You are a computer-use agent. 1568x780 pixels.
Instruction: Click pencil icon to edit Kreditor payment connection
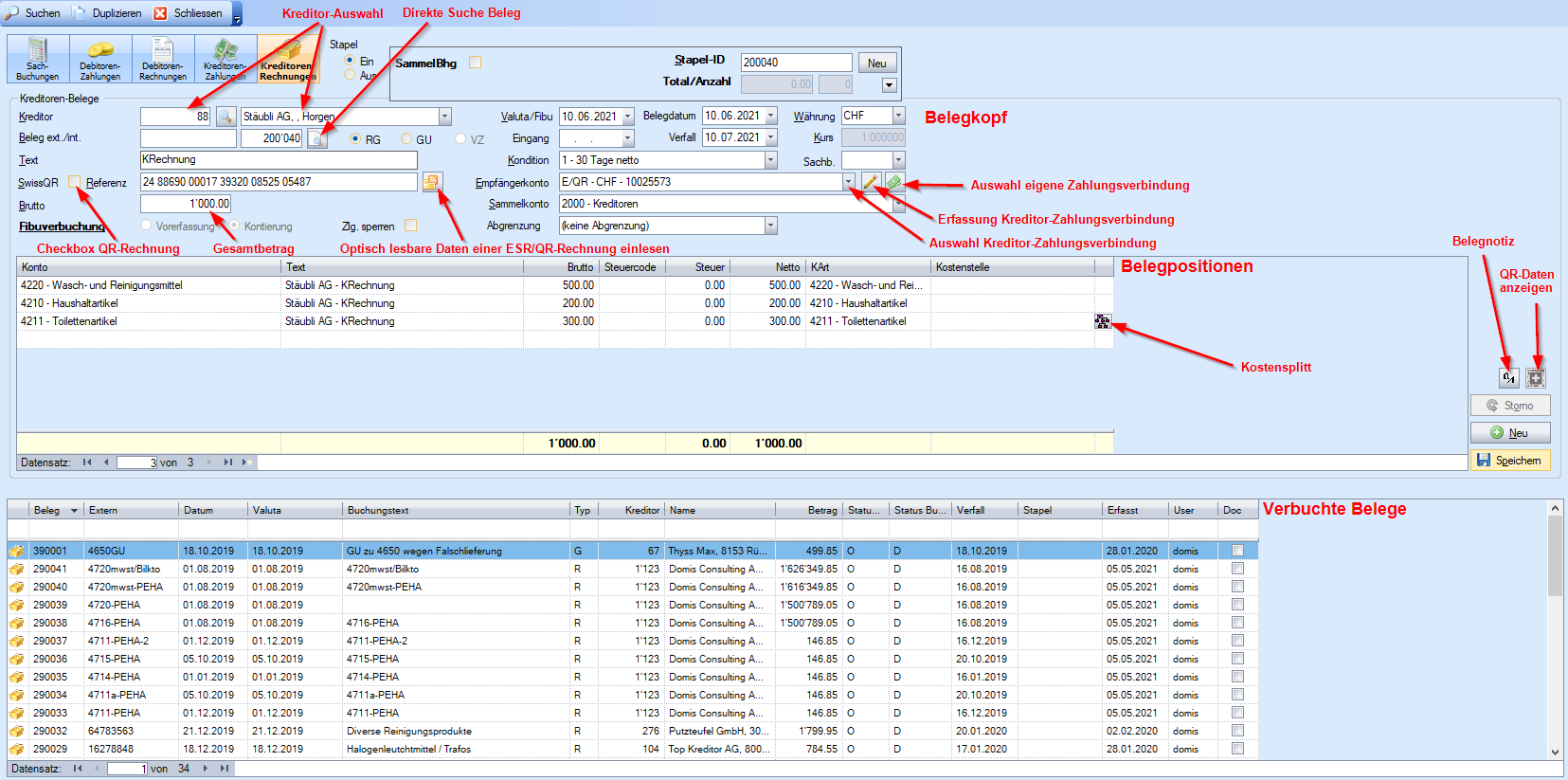click(x=871, y=182)
